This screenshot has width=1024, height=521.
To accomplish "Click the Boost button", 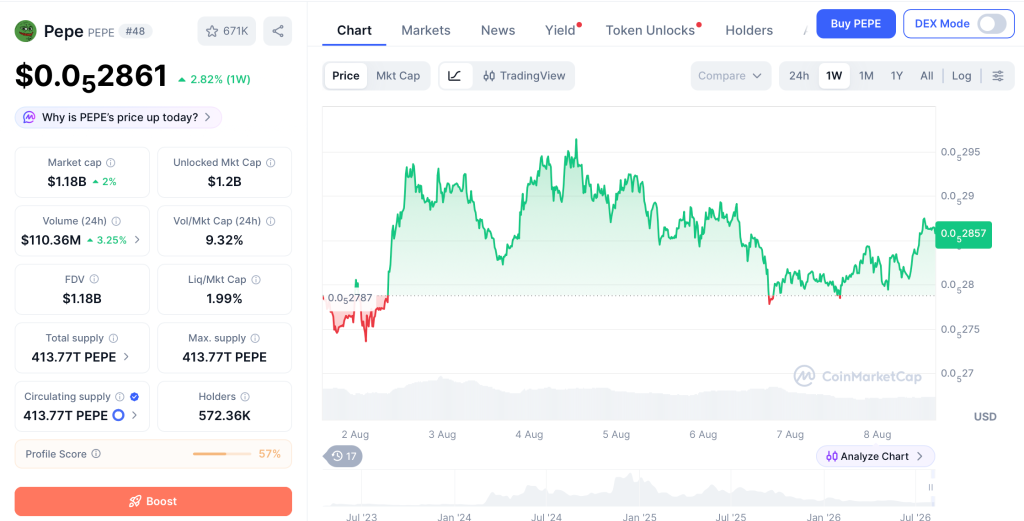I will (x=153, y=501).
